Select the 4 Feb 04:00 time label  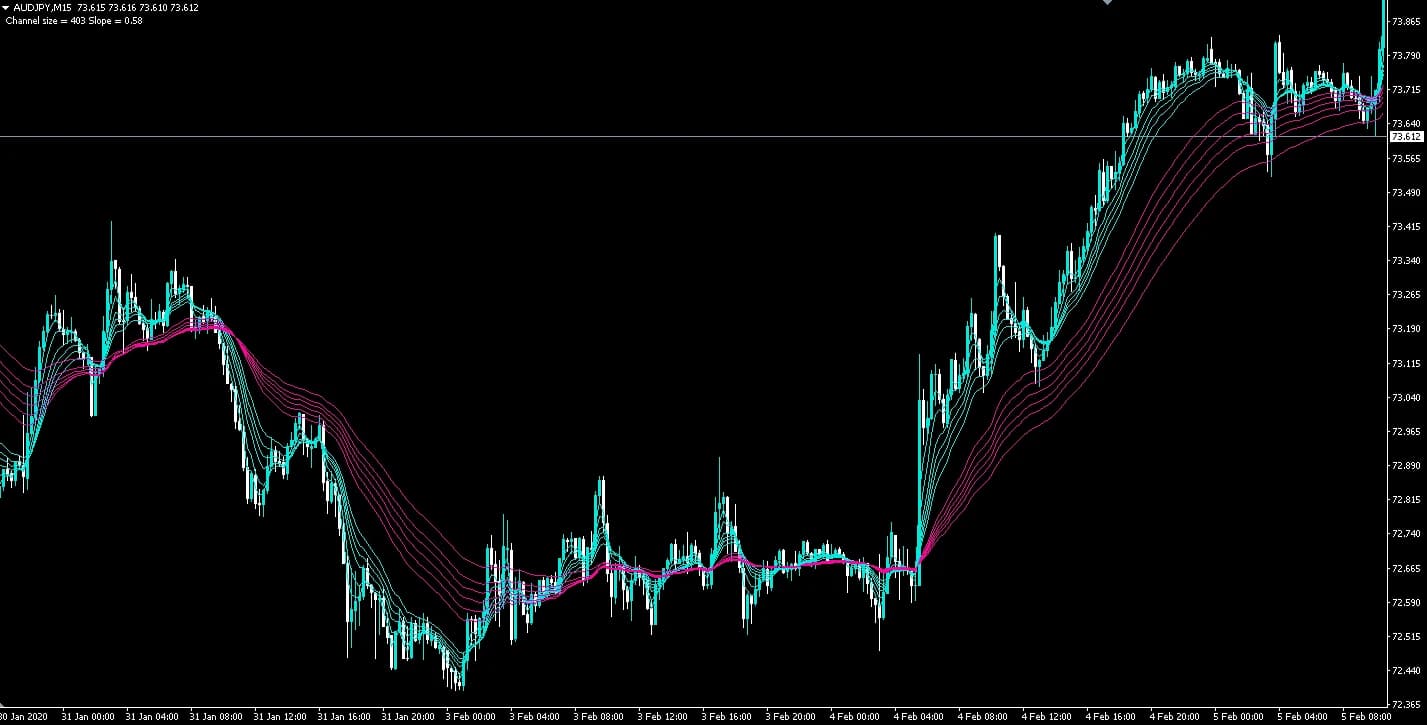(918, 717)
